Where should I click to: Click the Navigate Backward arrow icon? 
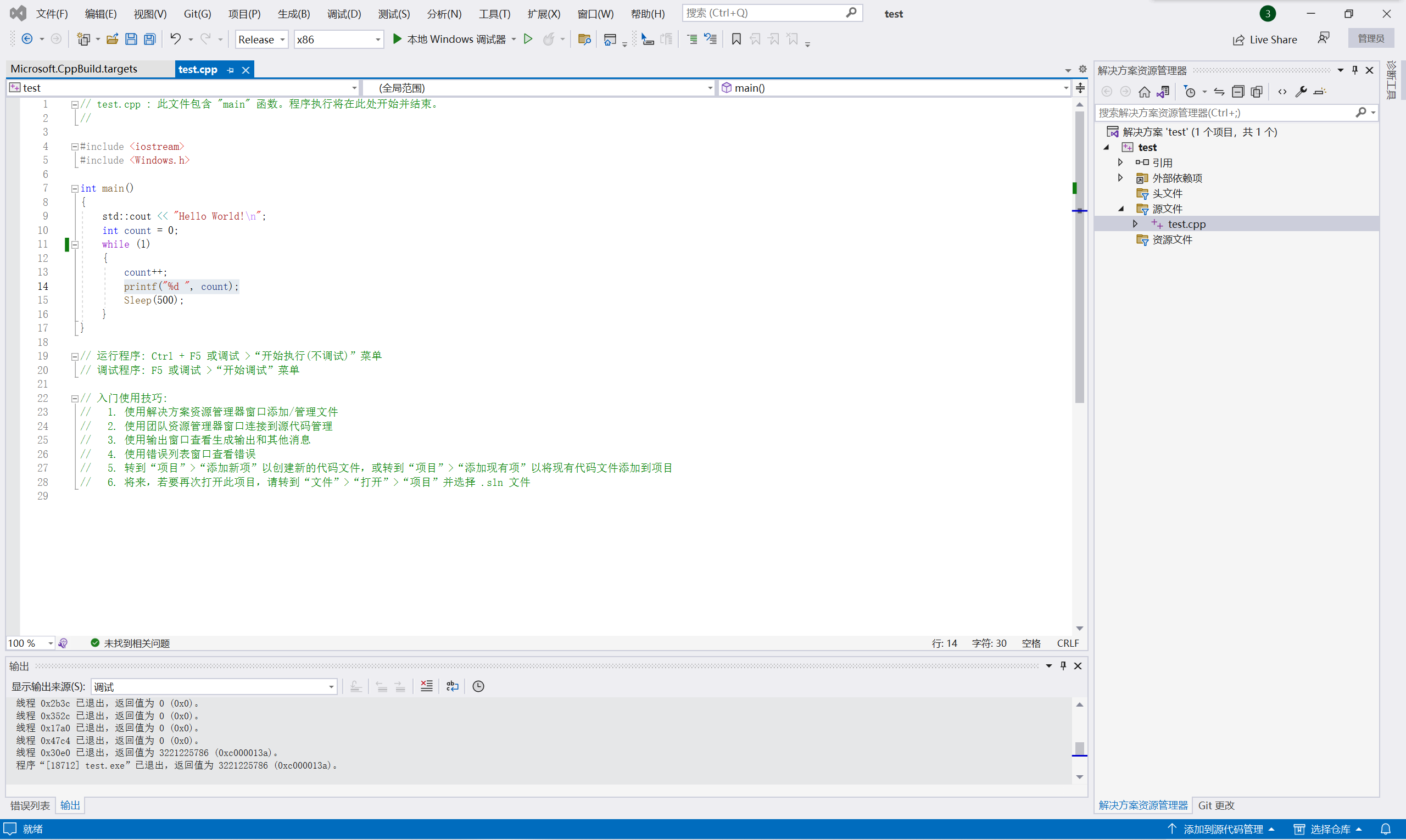tap(26, 39)
